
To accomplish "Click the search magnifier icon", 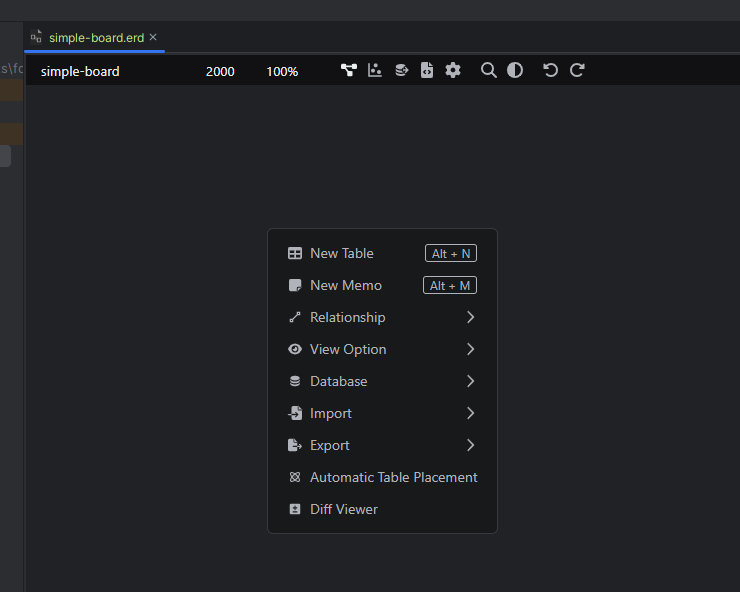I will (x=488, y=70).
